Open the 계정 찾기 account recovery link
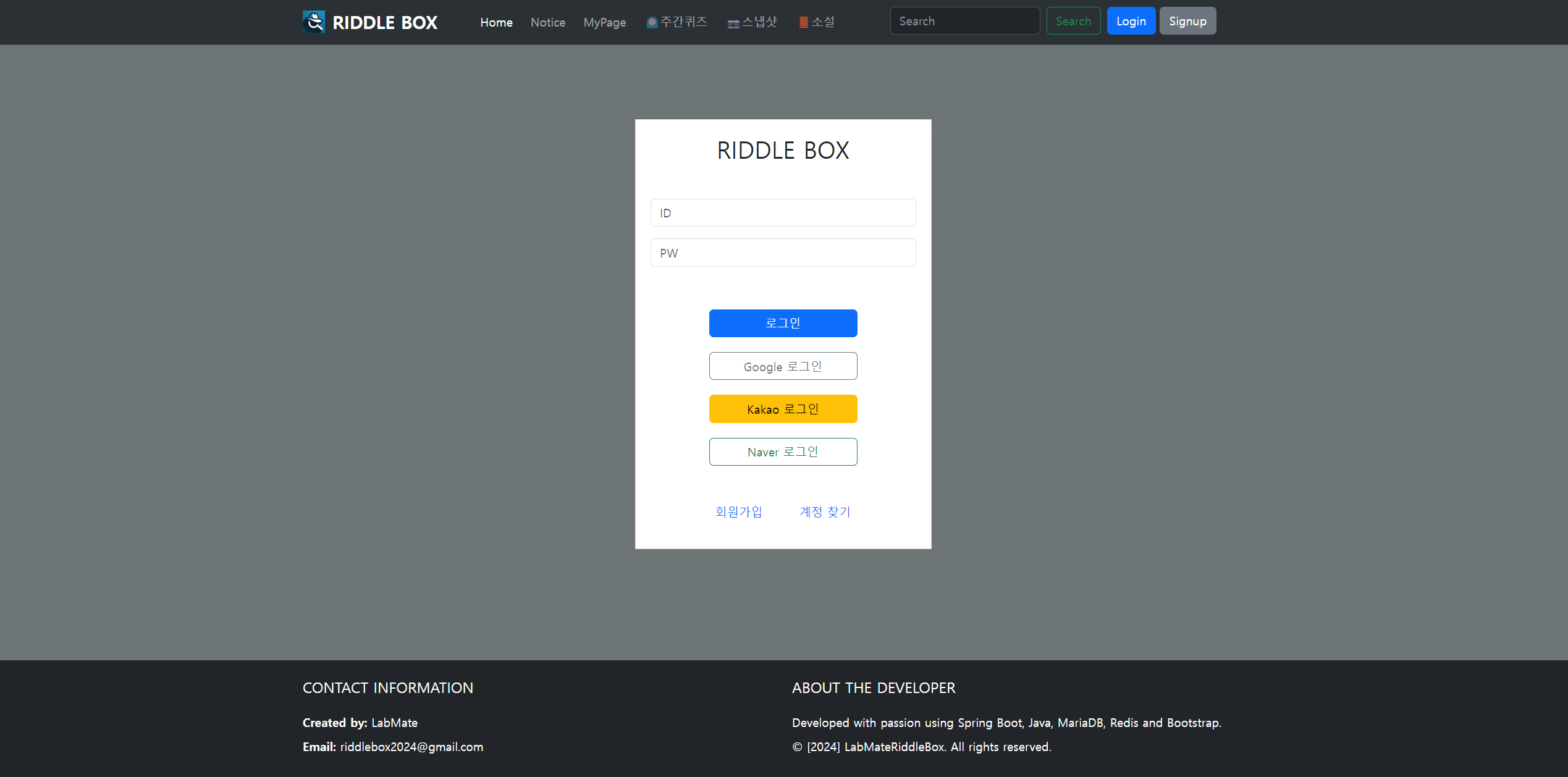 (825, 511)
